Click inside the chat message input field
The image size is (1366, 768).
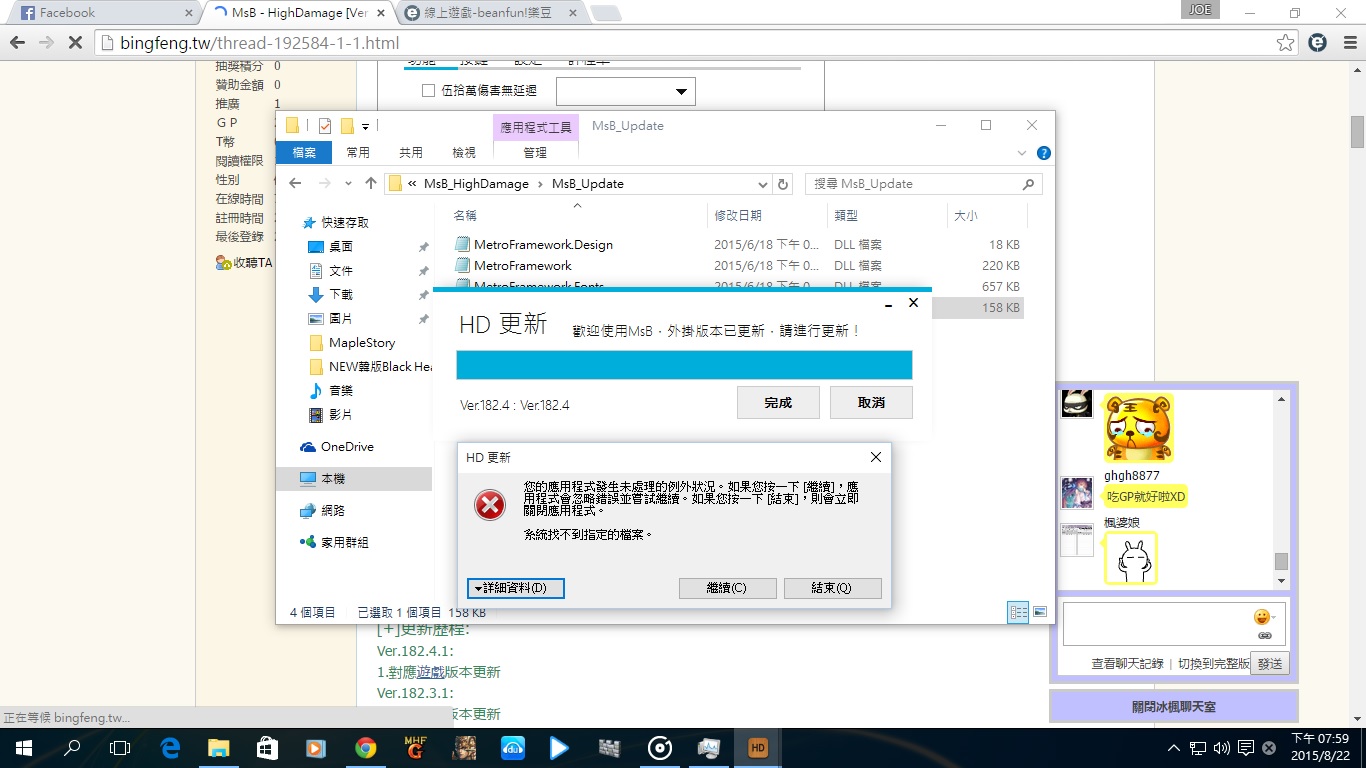(1150, 624)
